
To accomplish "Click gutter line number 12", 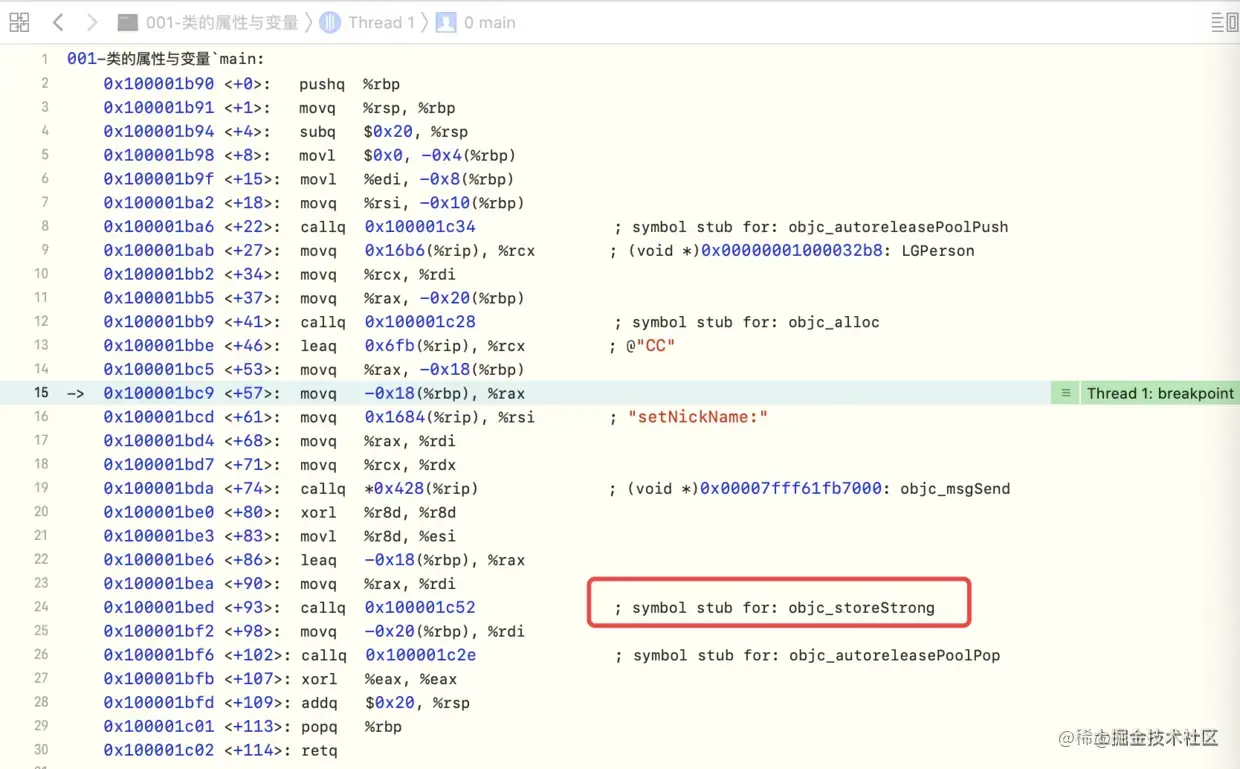I will (x=41, y=321).
